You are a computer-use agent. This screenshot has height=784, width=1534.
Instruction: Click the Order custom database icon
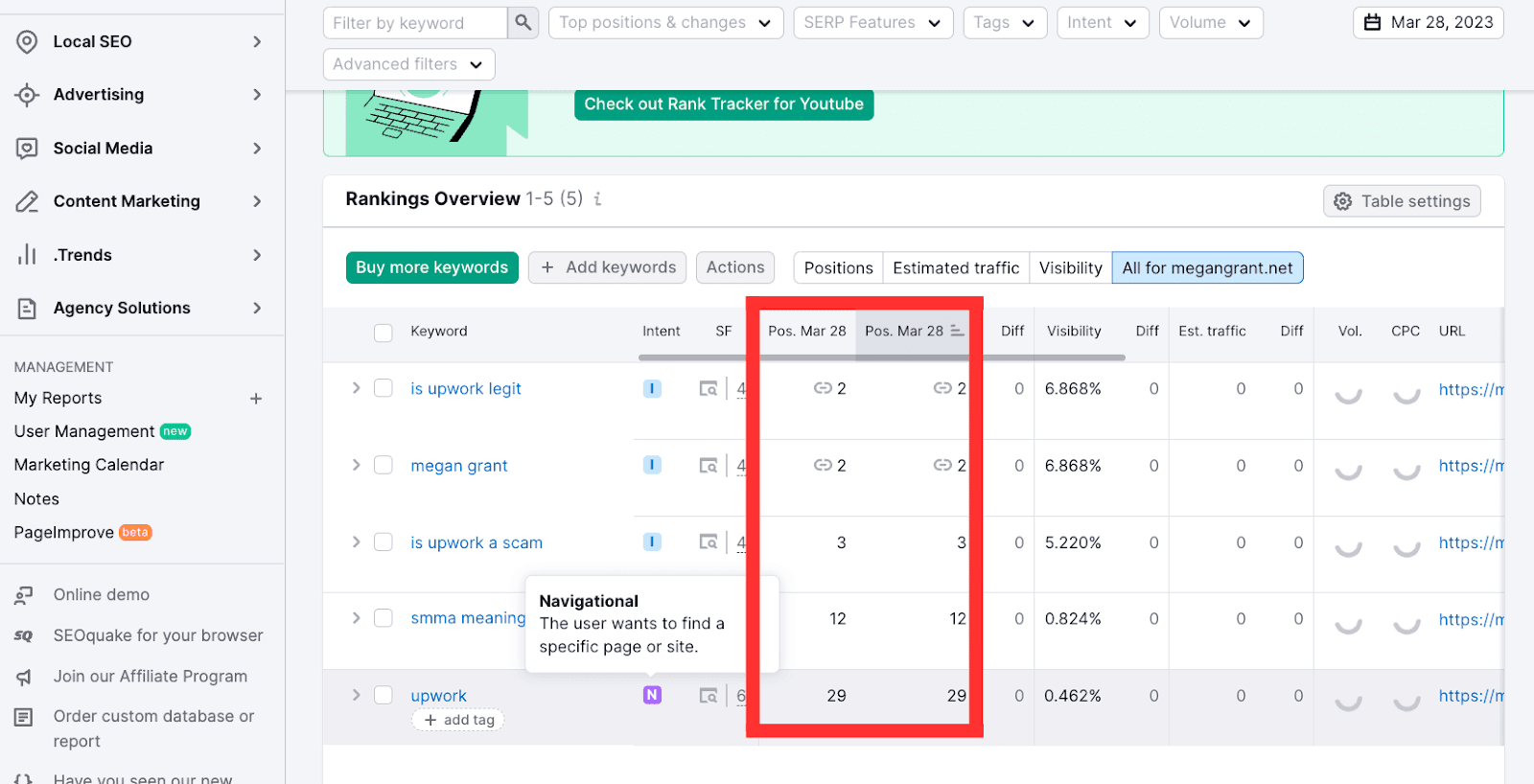24,717
